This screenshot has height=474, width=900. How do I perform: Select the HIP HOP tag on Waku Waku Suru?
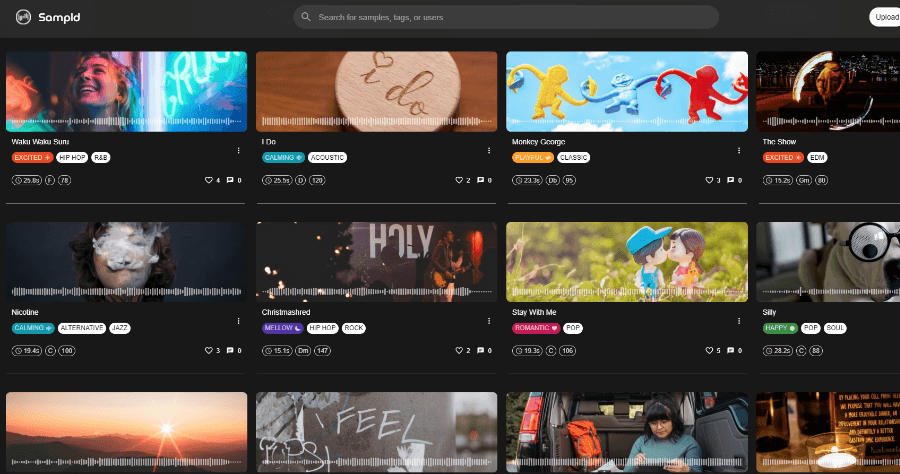coord(72,157)
